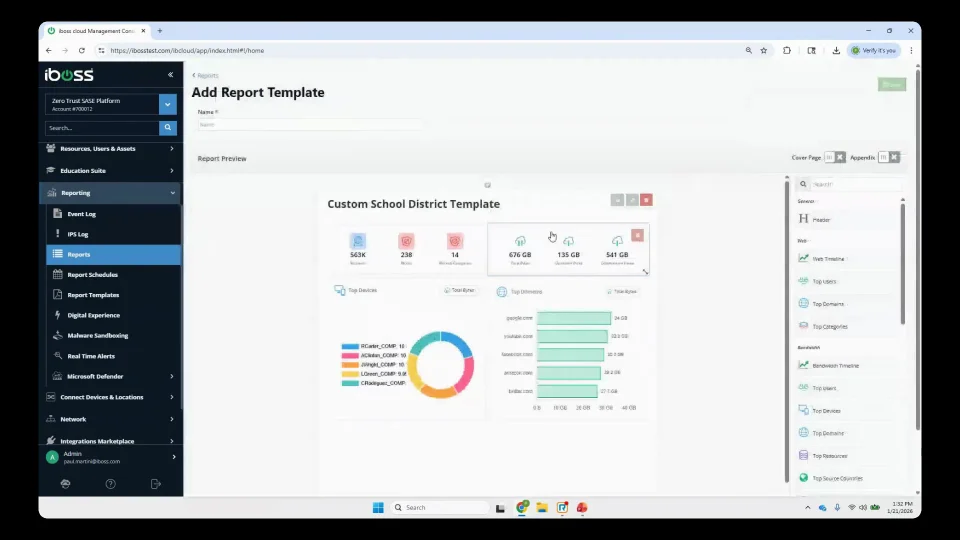Image resolution: width=960 pixels, height=540 pixels.
Task: Open Windows Start button on taskbar
Action: click(378, 508)
